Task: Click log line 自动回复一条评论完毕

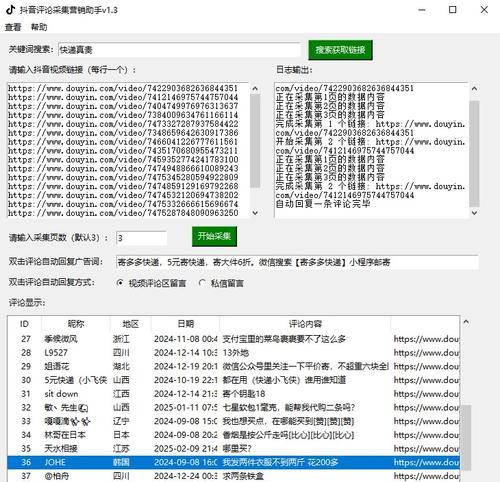Action: coord(323,204)
